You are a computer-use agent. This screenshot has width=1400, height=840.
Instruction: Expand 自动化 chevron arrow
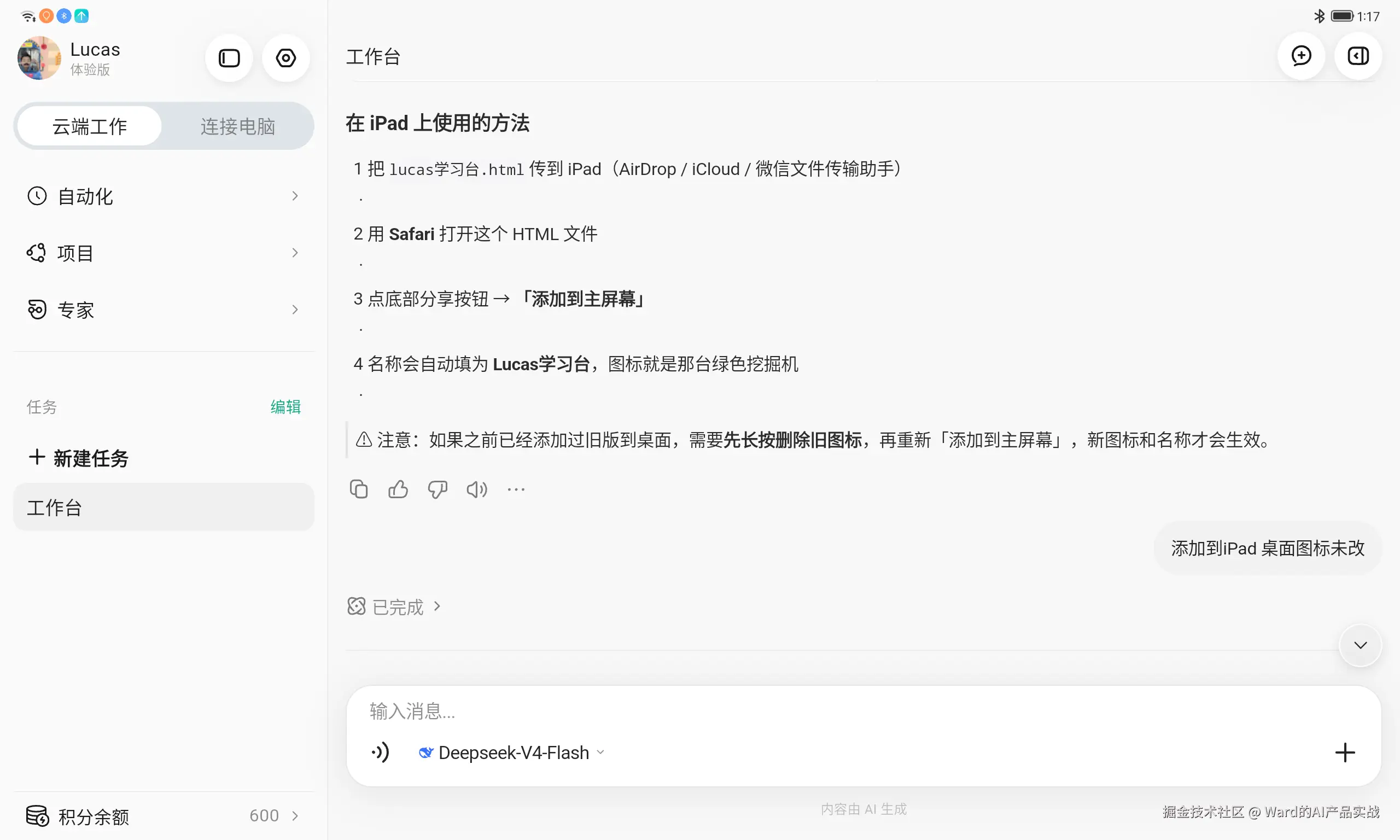pyautogui.click(x=295, y=196)
